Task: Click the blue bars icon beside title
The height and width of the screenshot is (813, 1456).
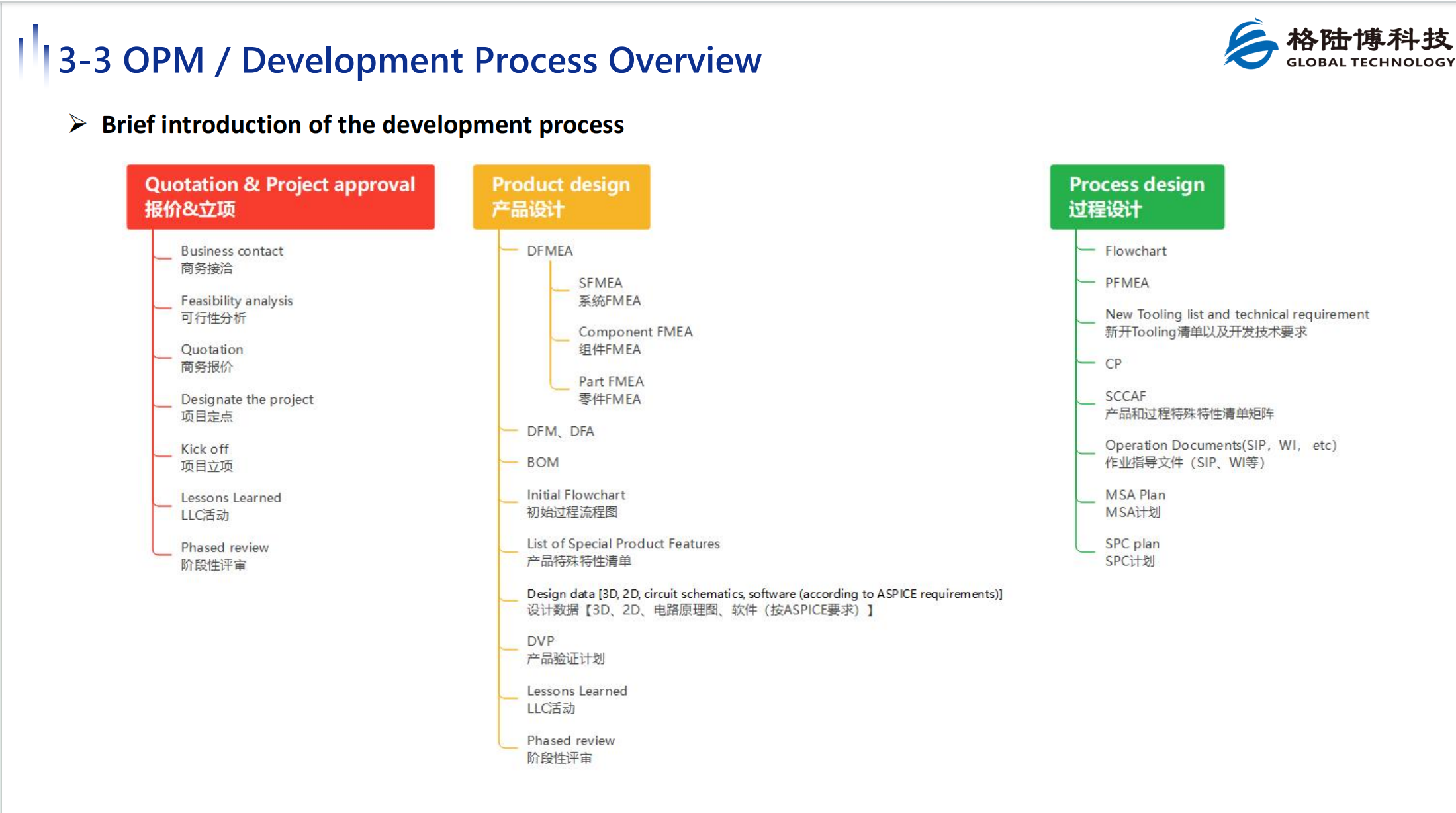Action: 34,54
